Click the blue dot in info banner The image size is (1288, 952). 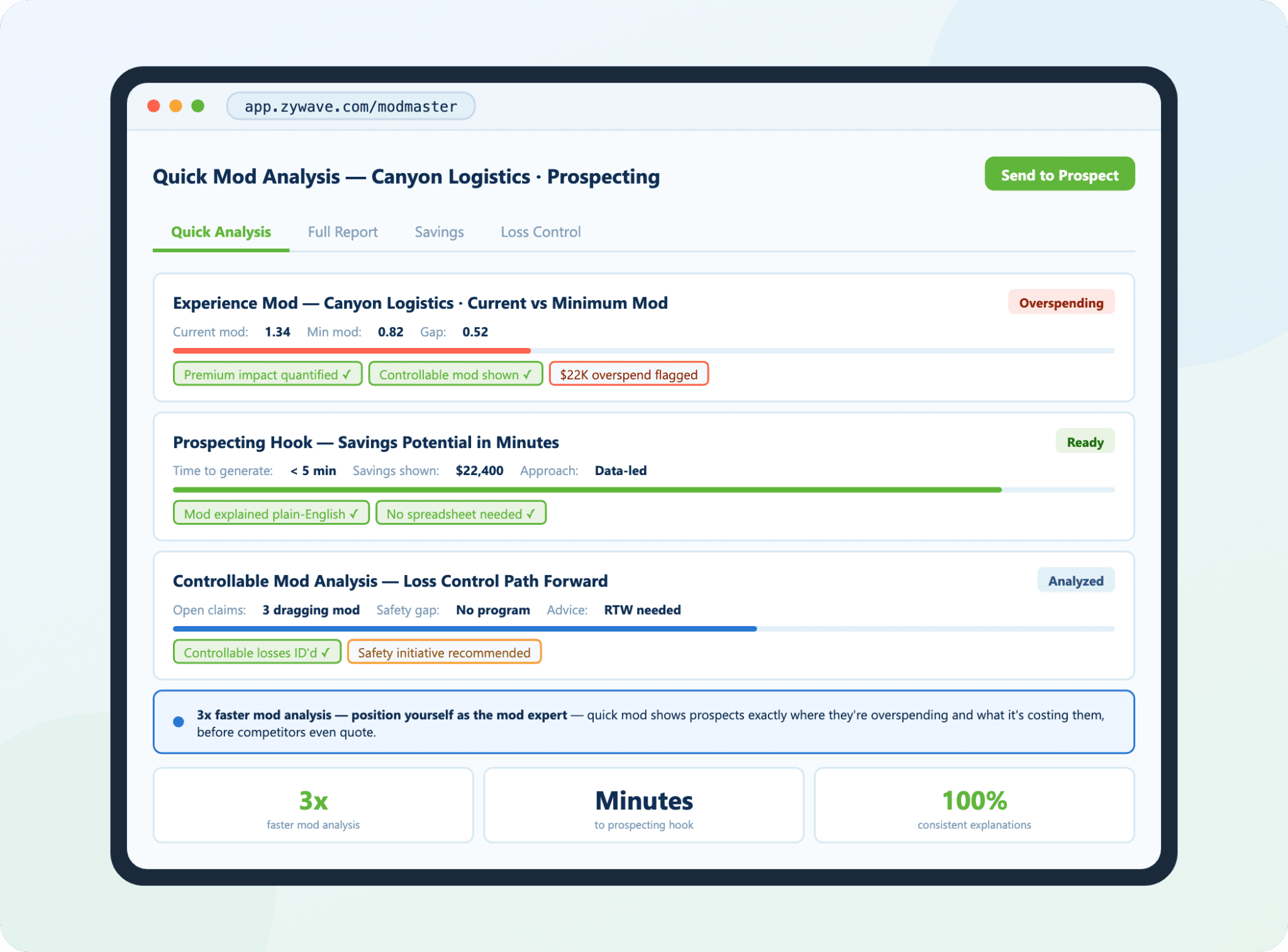179,722
